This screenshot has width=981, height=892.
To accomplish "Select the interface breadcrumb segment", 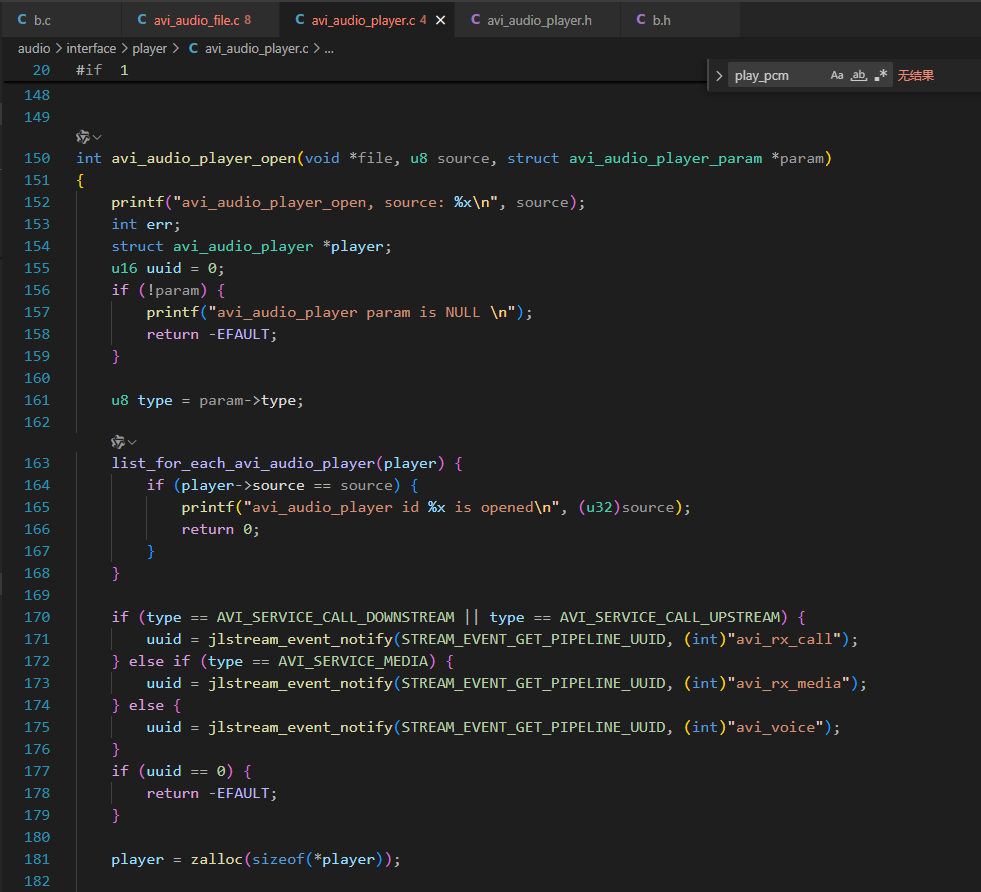I will point(91,48).
